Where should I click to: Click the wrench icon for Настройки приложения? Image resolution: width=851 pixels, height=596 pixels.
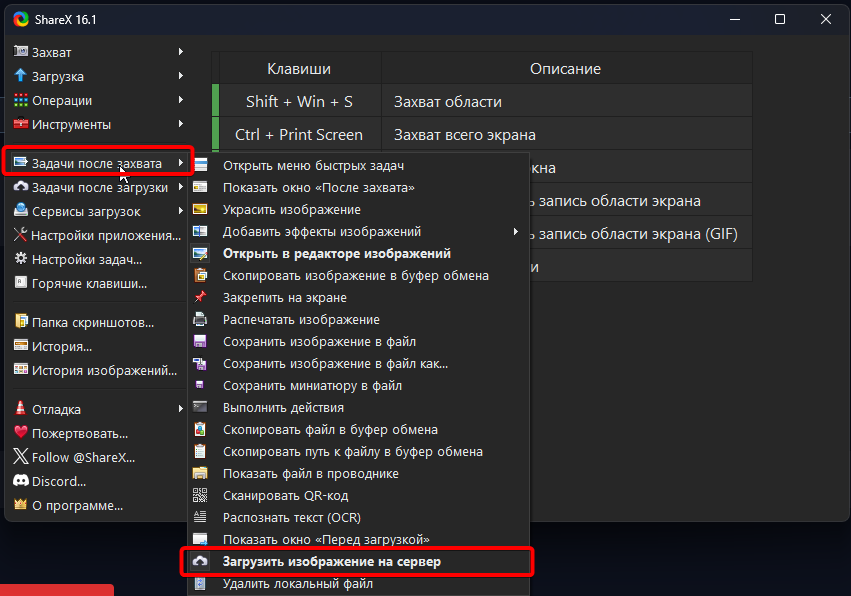click(20, 234)
